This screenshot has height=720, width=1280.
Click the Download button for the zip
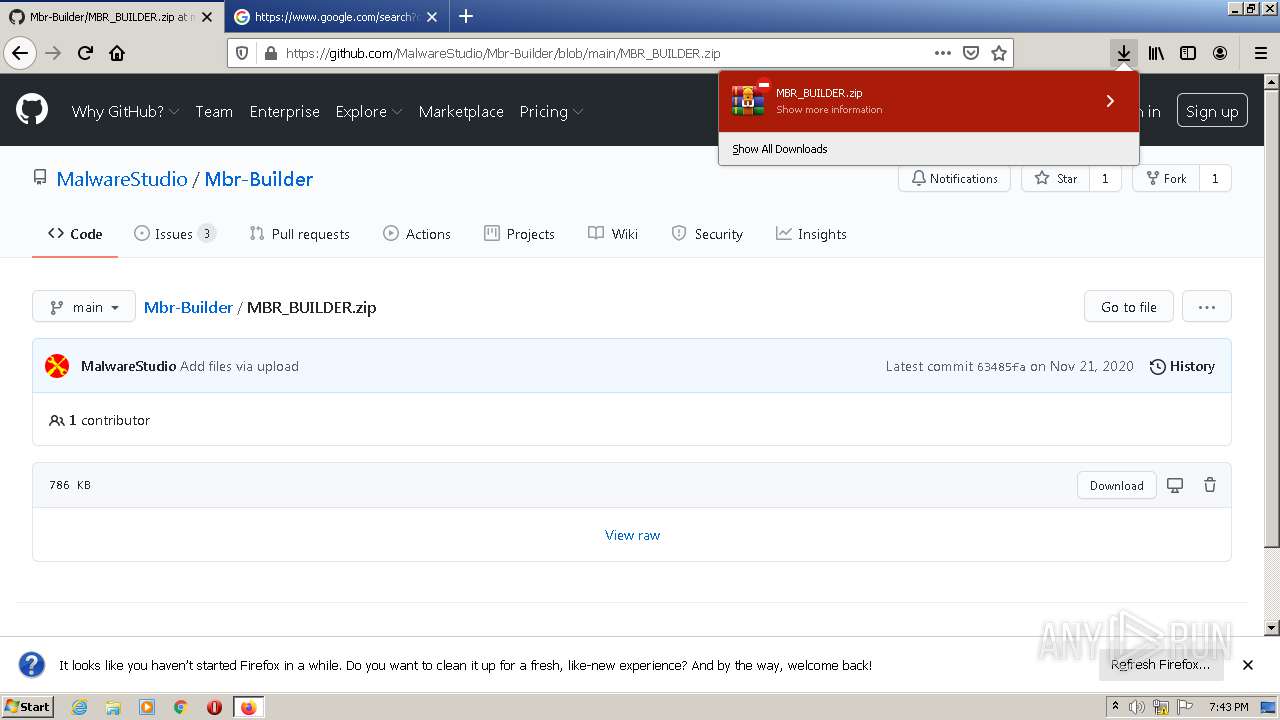tap(1116, 485)
